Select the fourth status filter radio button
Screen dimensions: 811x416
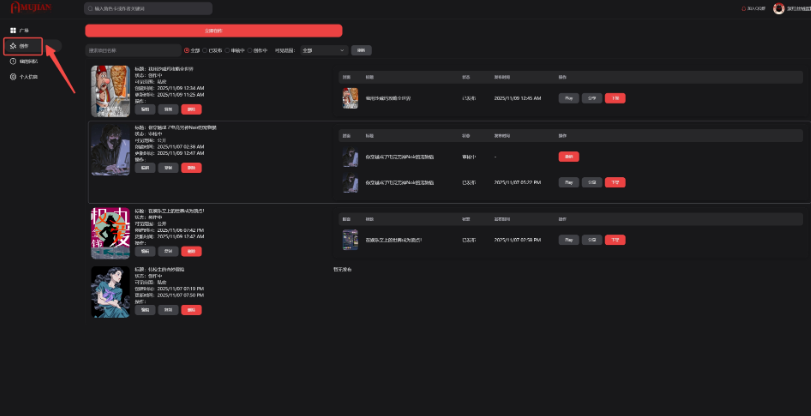(x=251, y=50)
